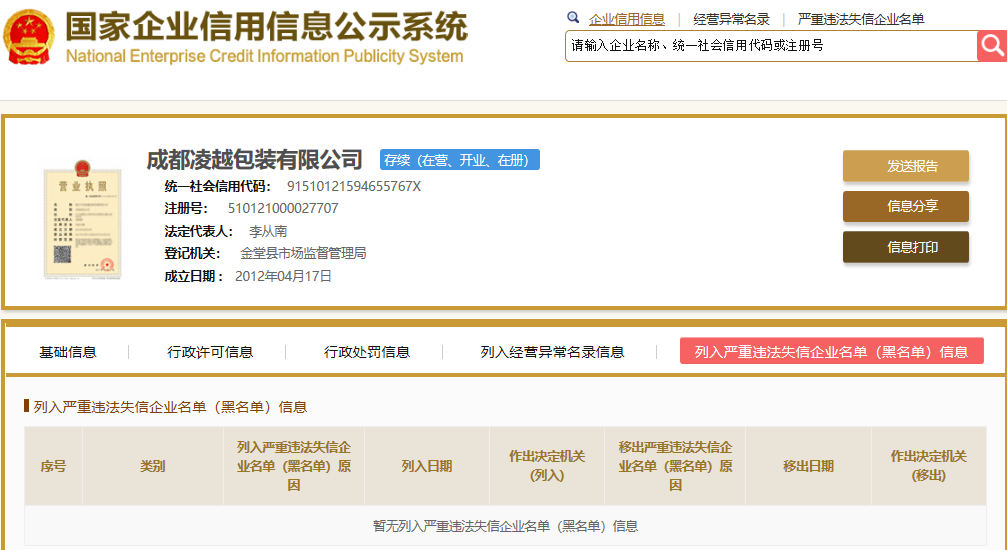Click the 类别 column header
Screen dimensions: 1007x550
click(x=153, y=466)
